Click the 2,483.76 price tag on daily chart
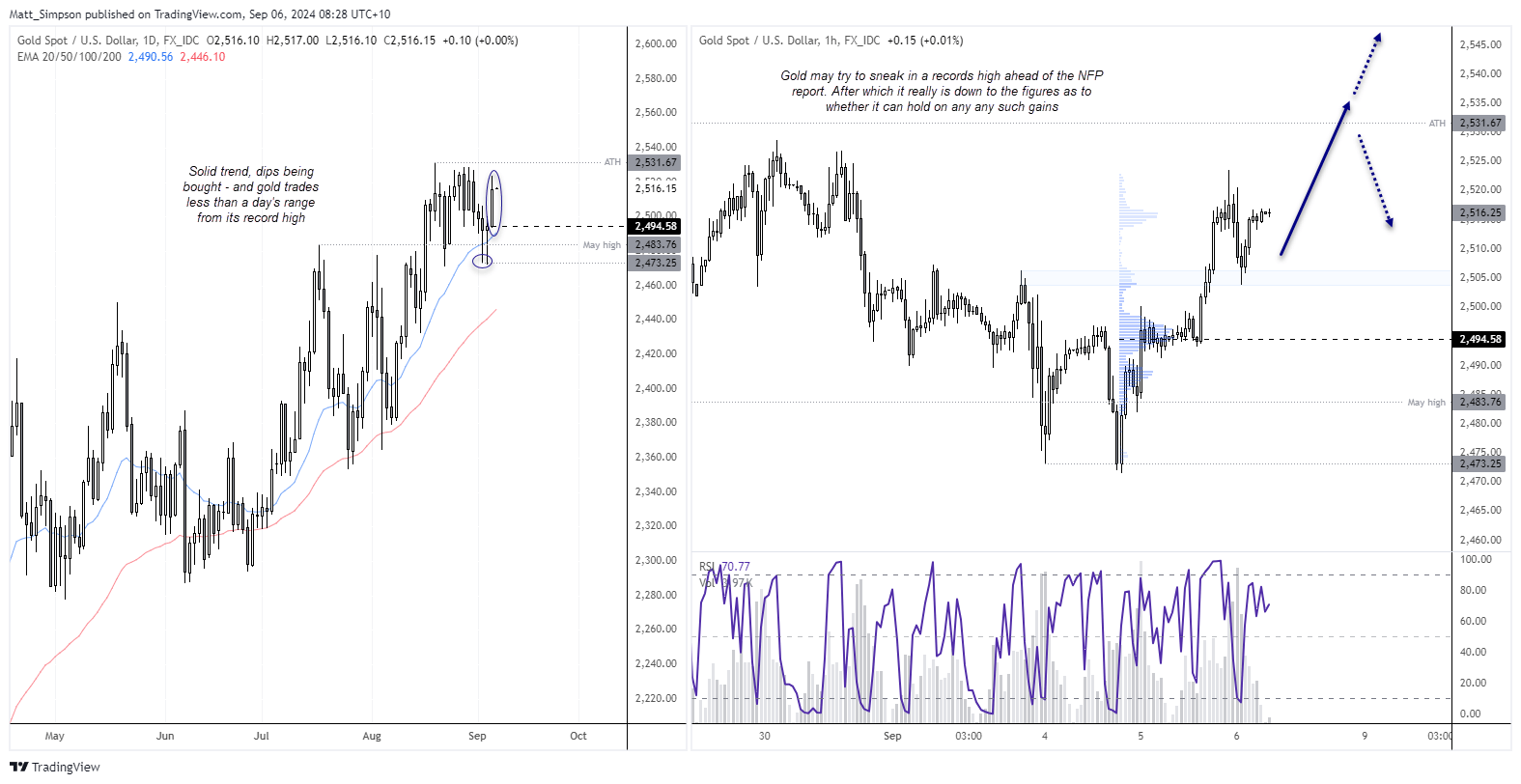 (x=656, y=245)
